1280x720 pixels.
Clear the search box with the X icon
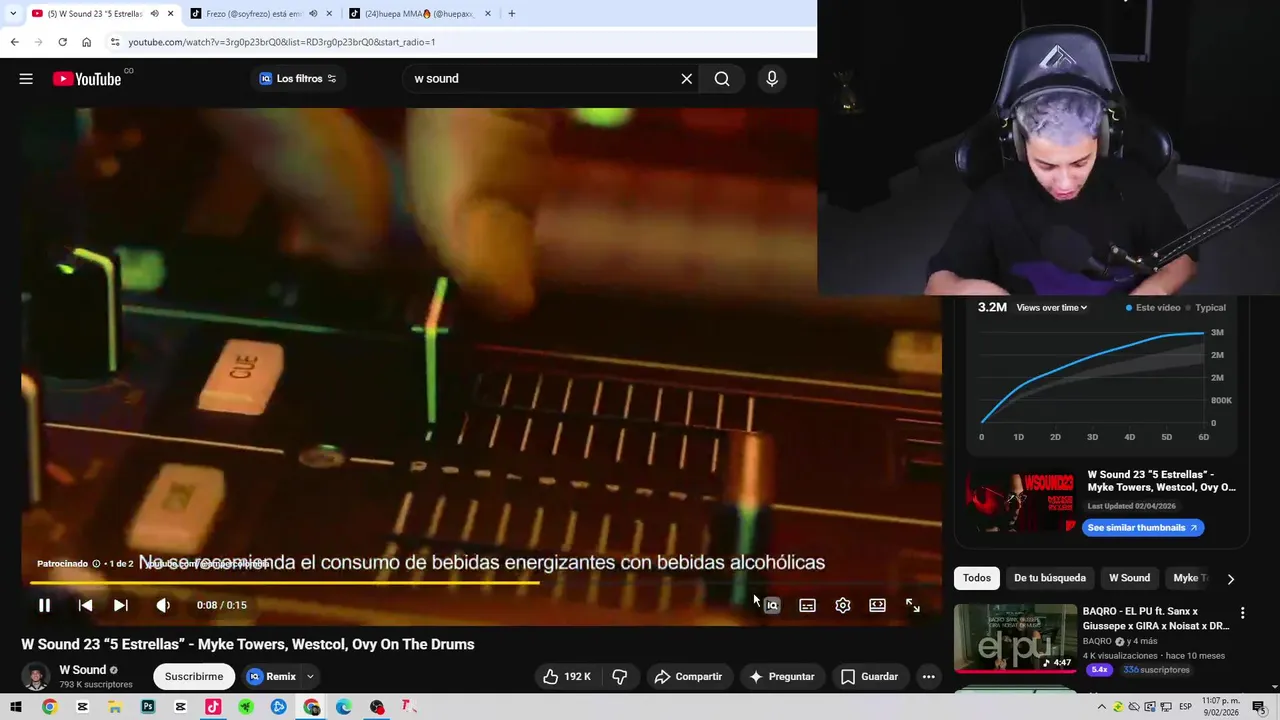coord(687,79)
